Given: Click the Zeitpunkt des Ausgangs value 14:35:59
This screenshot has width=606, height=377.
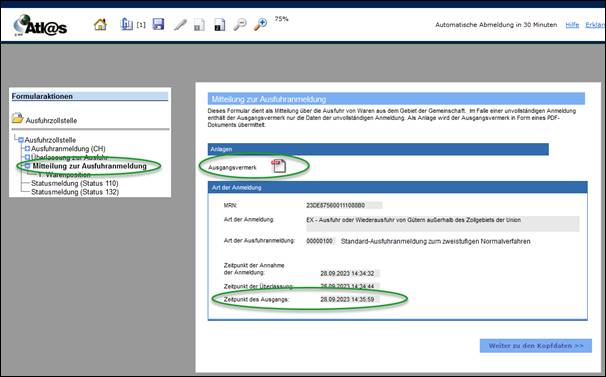Looking at the screenshot, I should pyautogui.click(x=350, y=299).
